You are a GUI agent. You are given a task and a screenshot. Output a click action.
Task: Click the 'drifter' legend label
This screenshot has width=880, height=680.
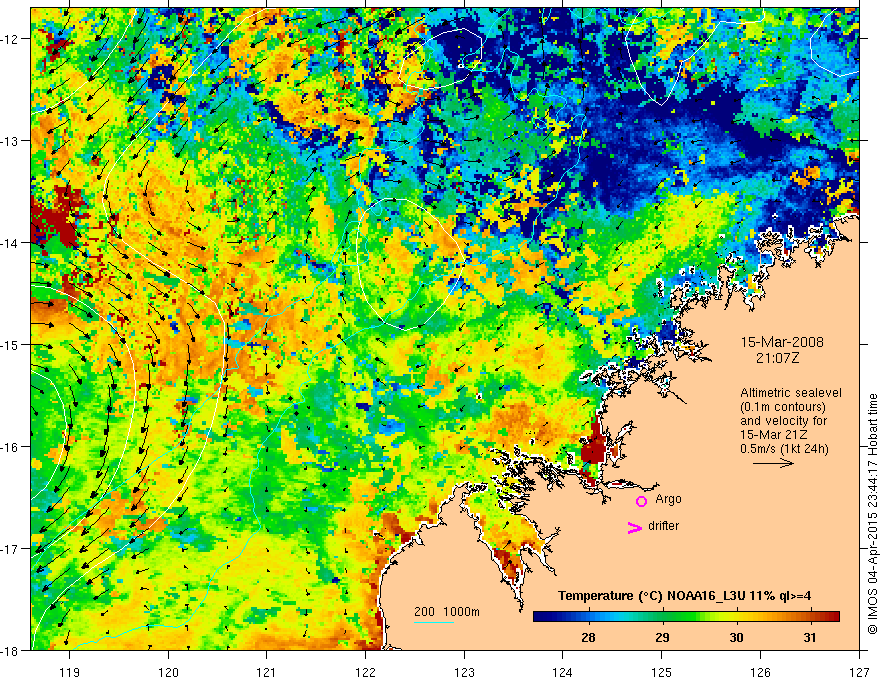point(663,526)
